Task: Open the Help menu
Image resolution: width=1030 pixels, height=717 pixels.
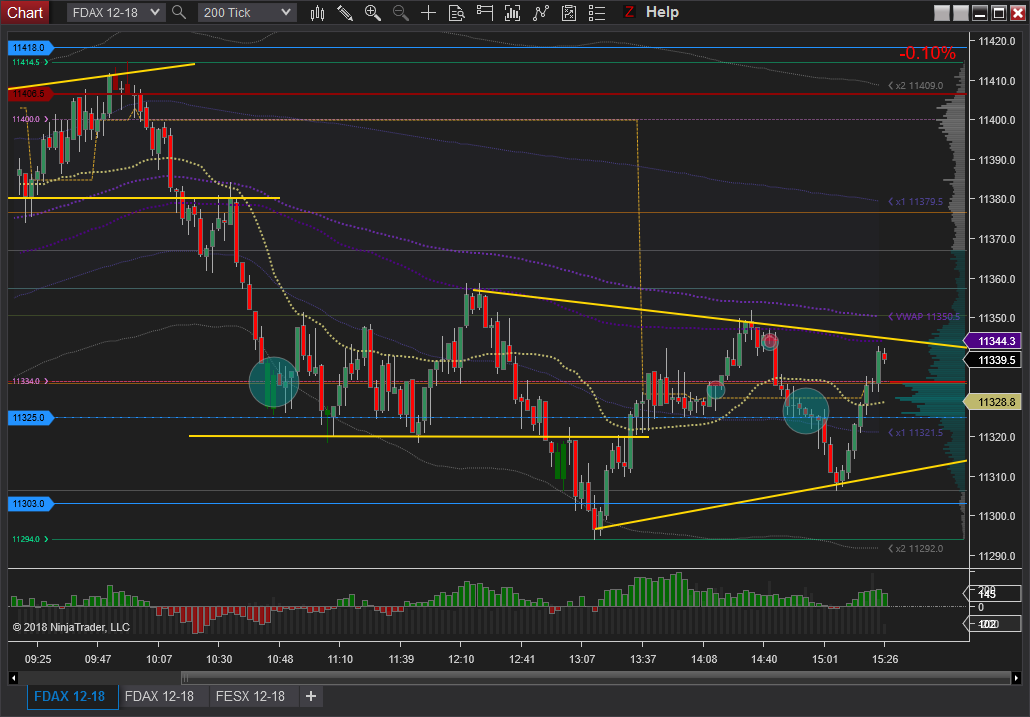Action: pos(662,12)
